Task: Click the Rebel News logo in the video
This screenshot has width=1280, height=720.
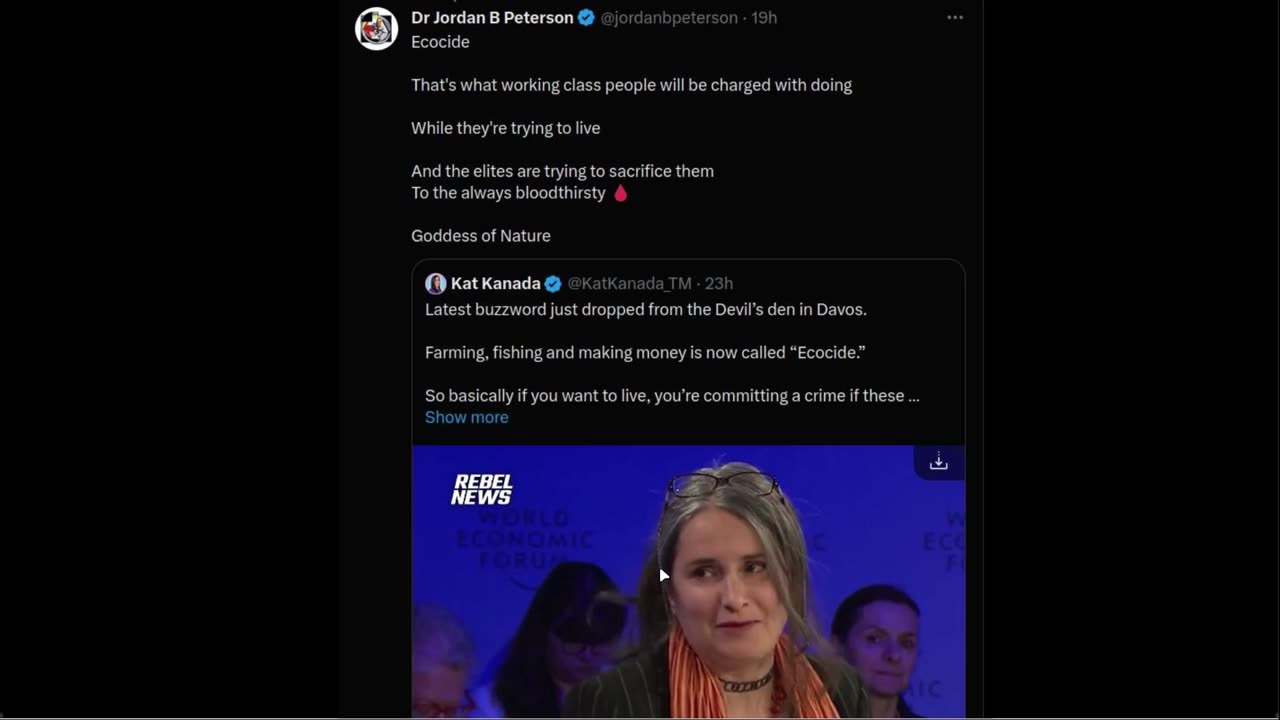Action: [481, 489]
